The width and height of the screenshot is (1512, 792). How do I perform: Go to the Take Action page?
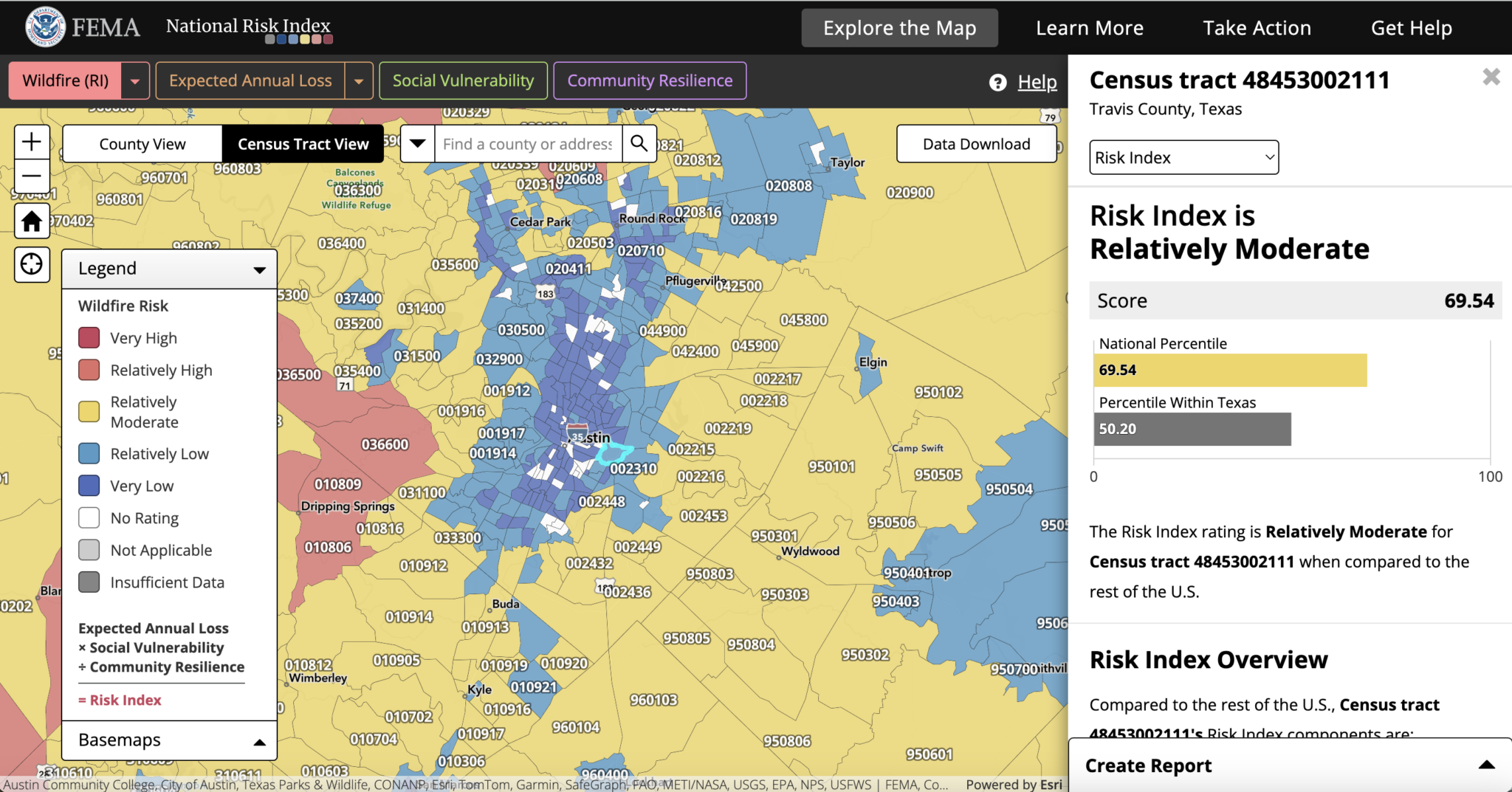pyautogui.click(x=1257, y=28)
